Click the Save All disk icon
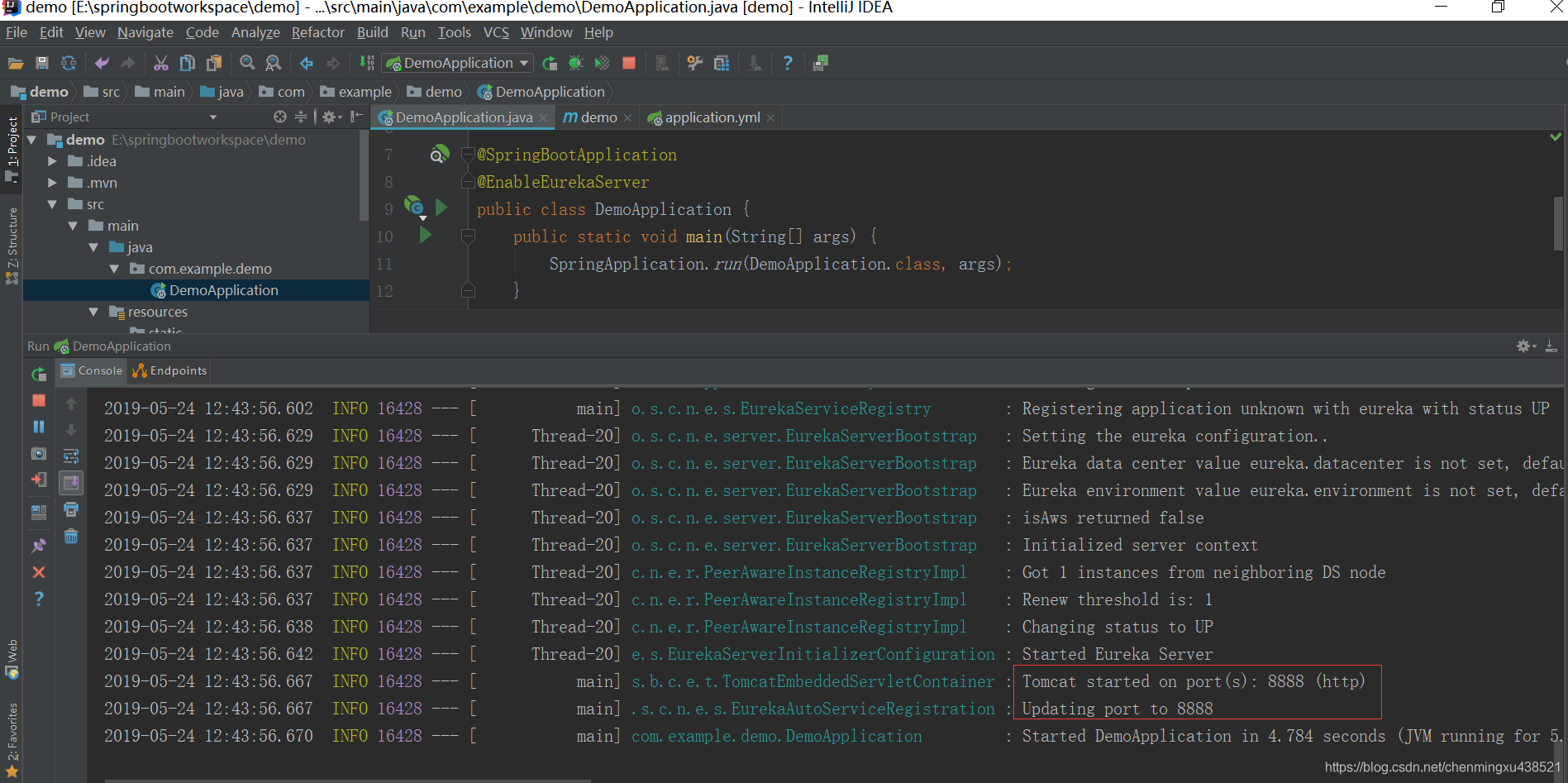 [x=42, y=63]
